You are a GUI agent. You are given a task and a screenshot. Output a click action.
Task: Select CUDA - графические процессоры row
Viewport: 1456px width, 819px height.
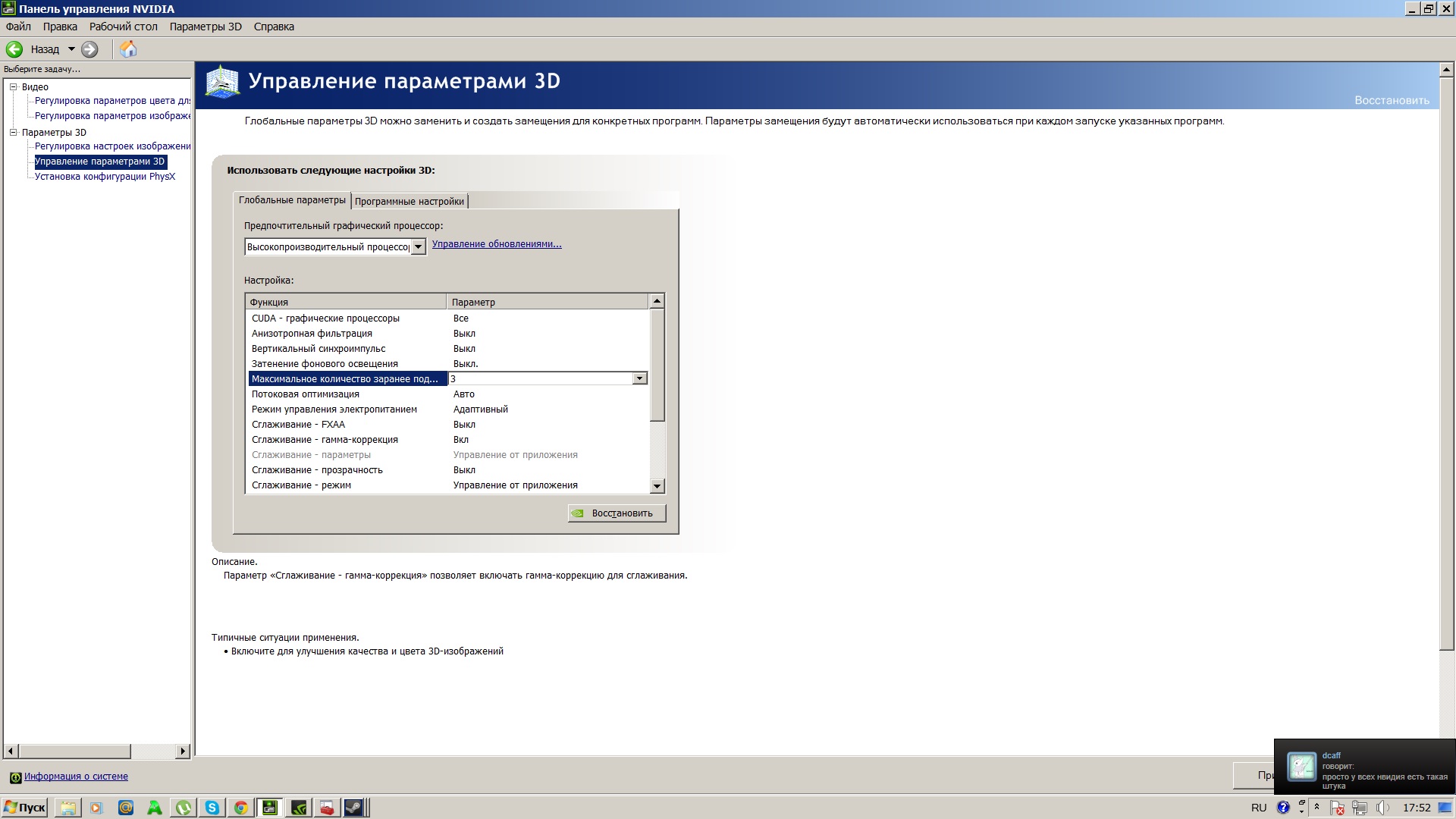click(447, 318)
